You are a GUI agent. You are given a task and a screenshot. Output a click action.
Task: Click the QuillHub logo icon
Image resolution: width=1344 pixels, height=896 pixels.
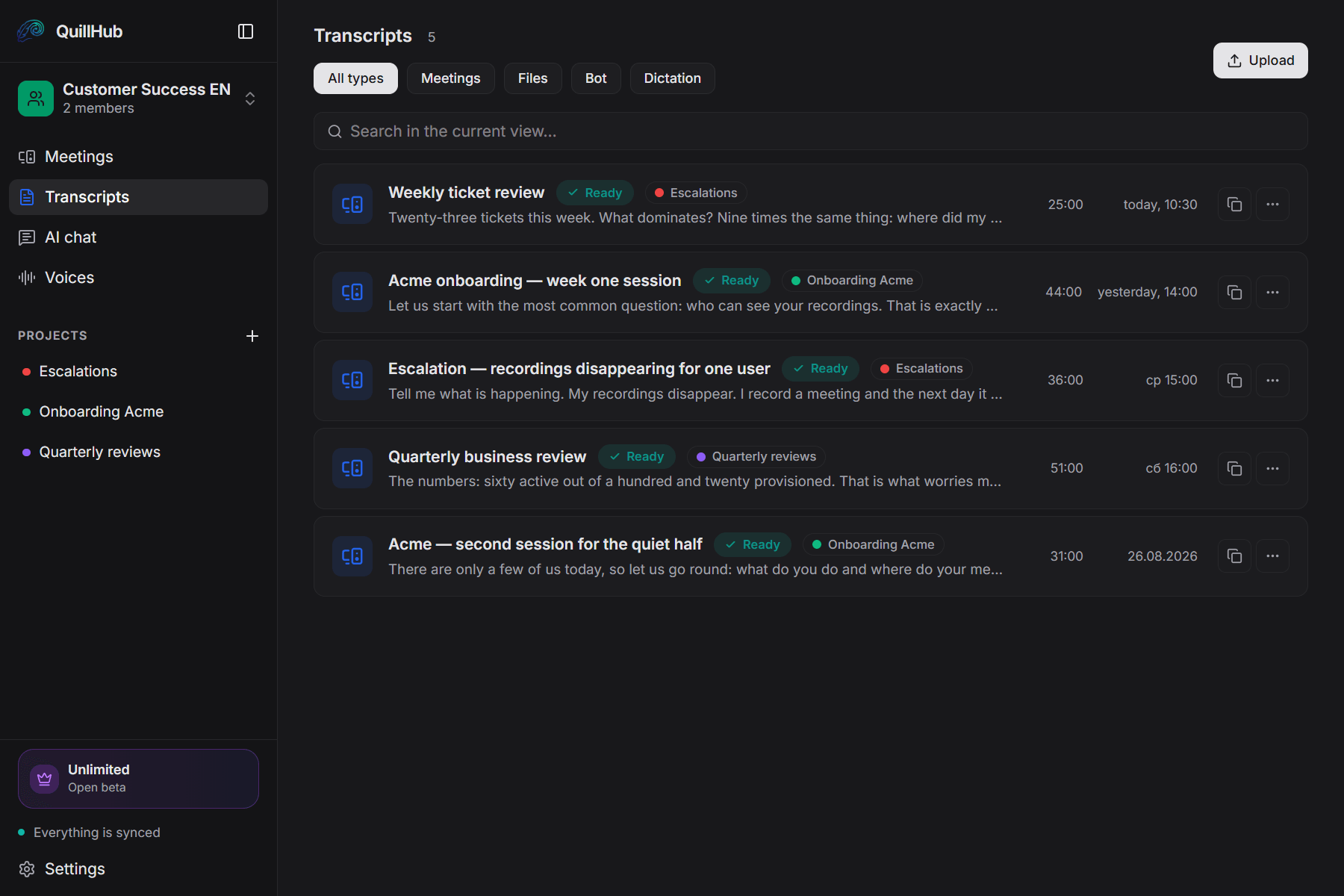(x=31, y=31)
